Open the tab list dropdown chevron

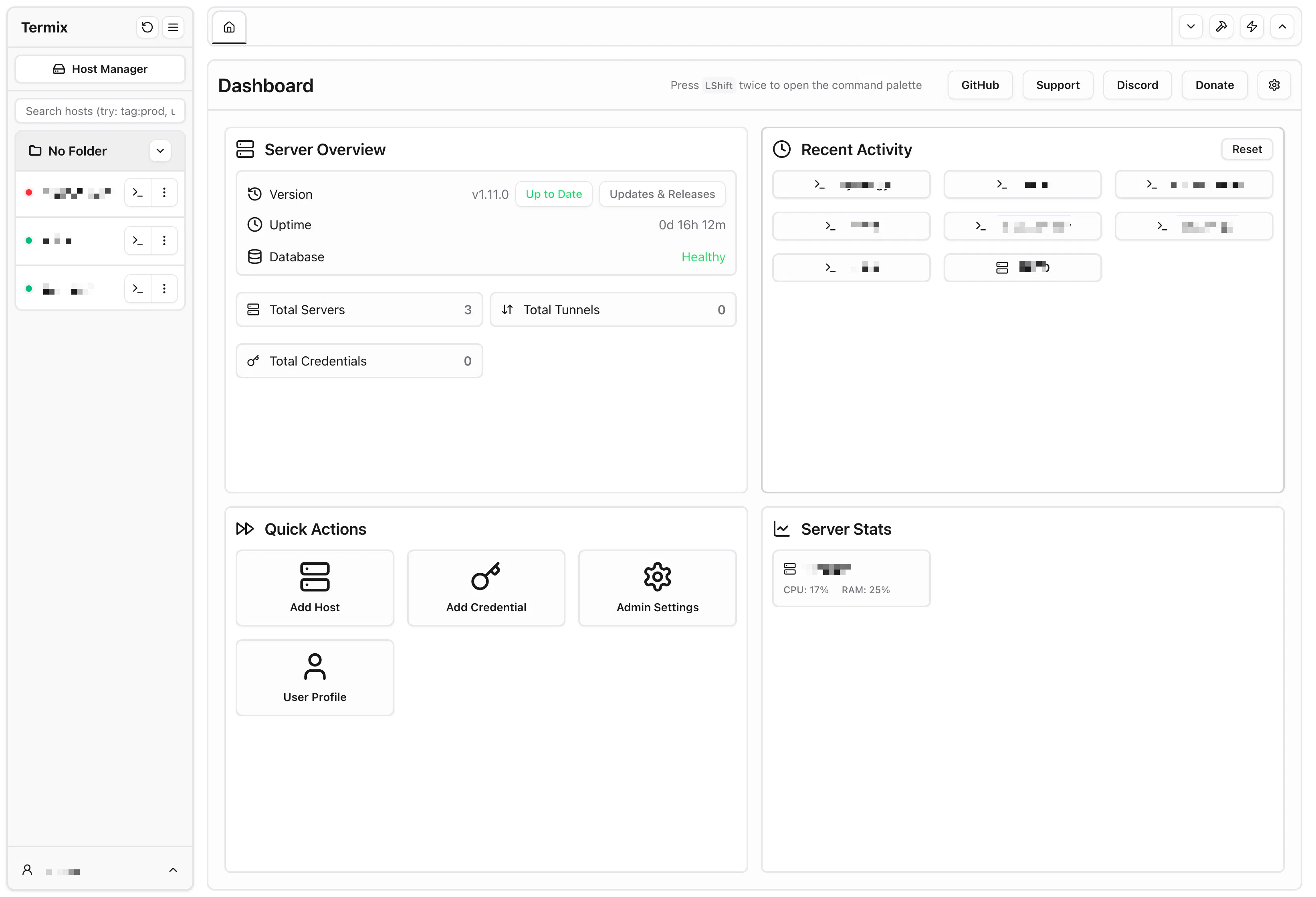pyautogui.click(x=1191, y=26)
